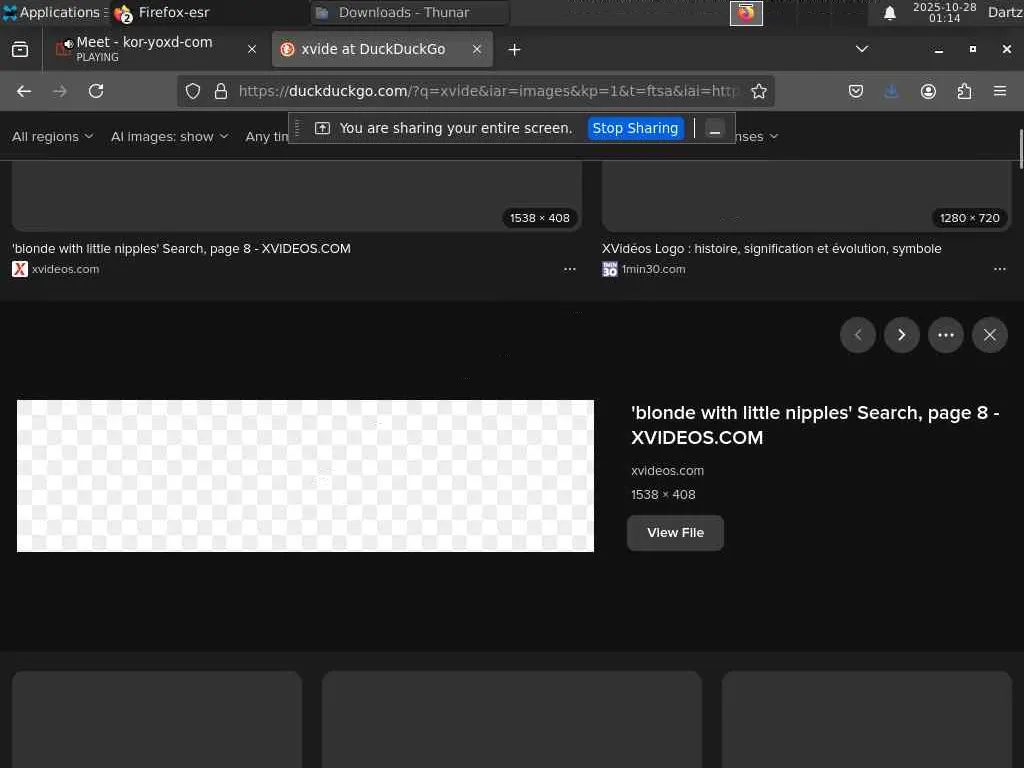Image resolution: width=1024 pixels, height=768 pixels.
Task: Expand the All regions filter
Action: tap(53, 136)
